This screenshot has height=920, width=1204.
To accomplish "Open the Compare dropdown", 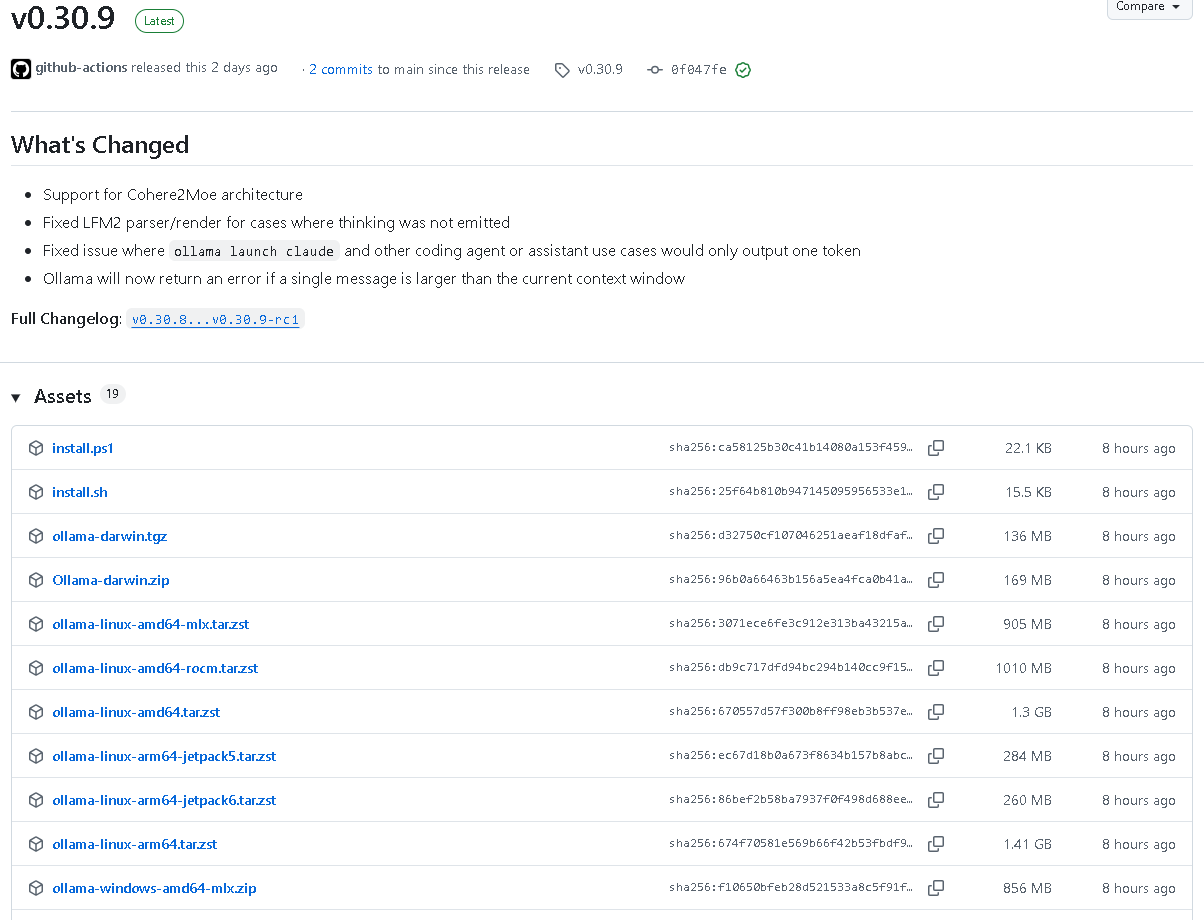I will 1149,7.
